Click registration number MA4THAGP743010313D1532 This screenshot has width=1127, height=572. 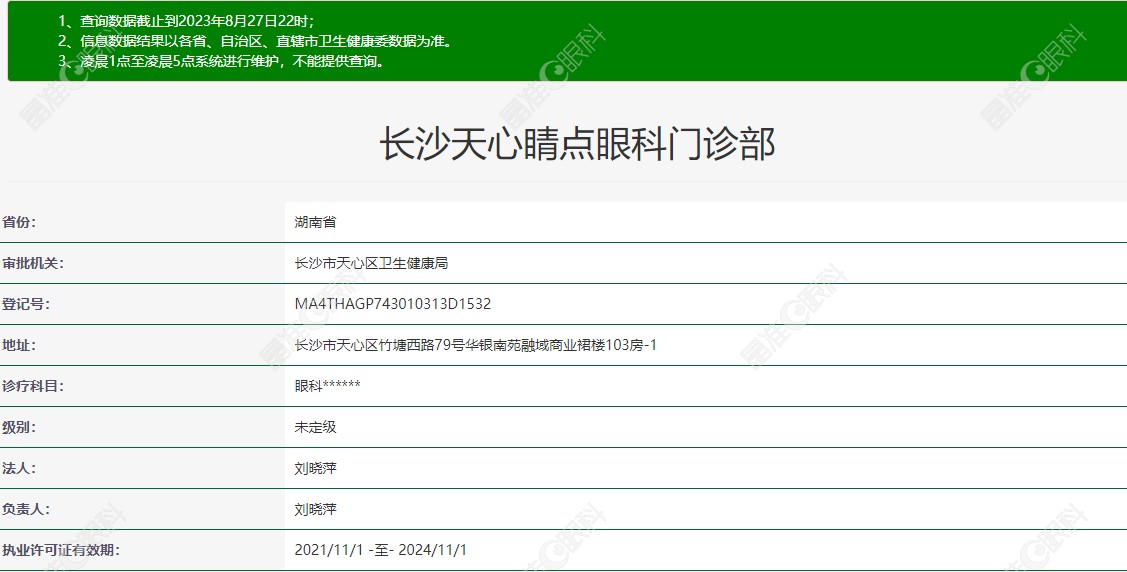pos(393,304)
